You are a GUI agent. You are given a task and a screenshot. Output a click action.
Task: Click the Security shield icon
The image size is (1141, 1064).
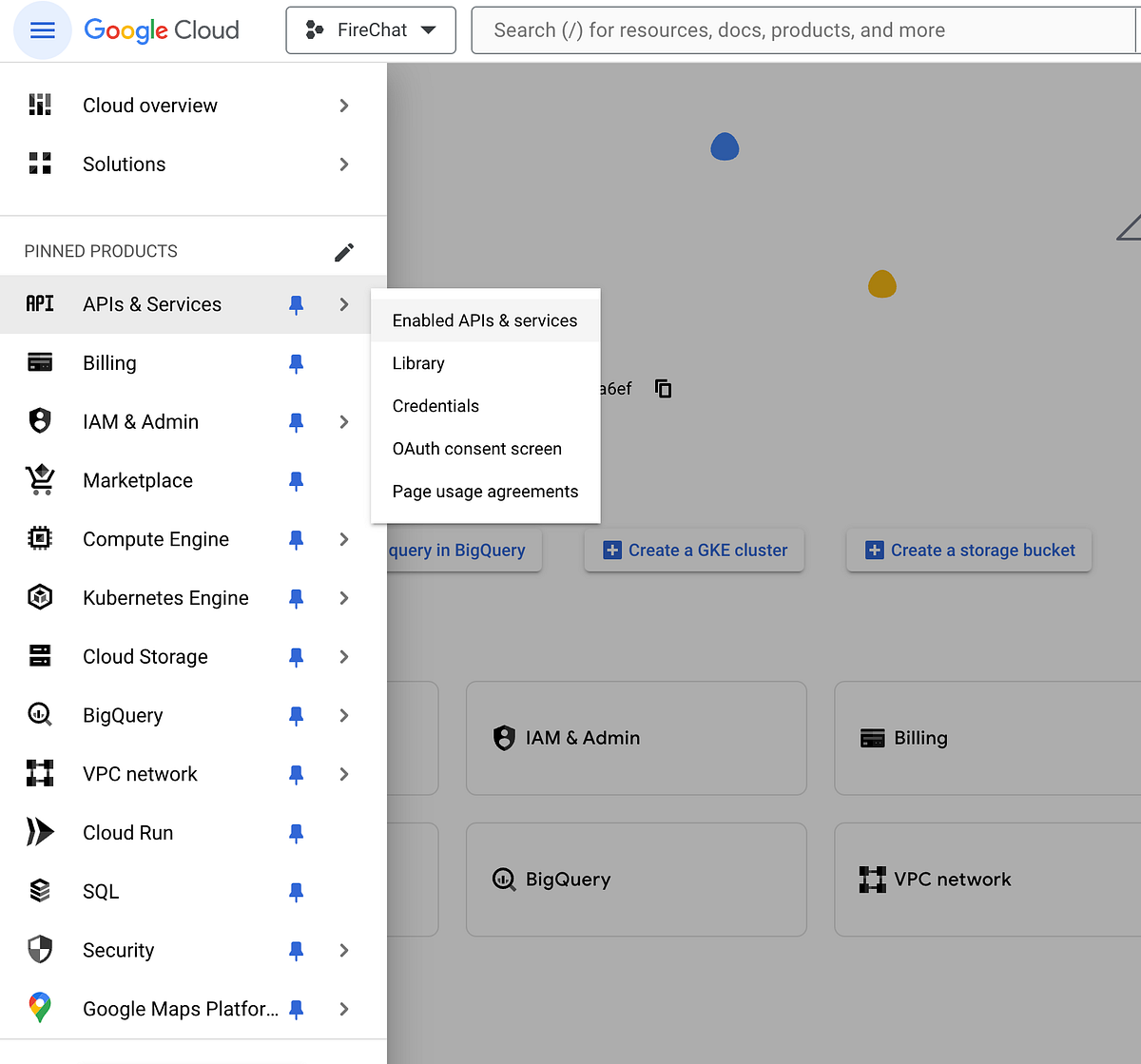tap(39, 949)
